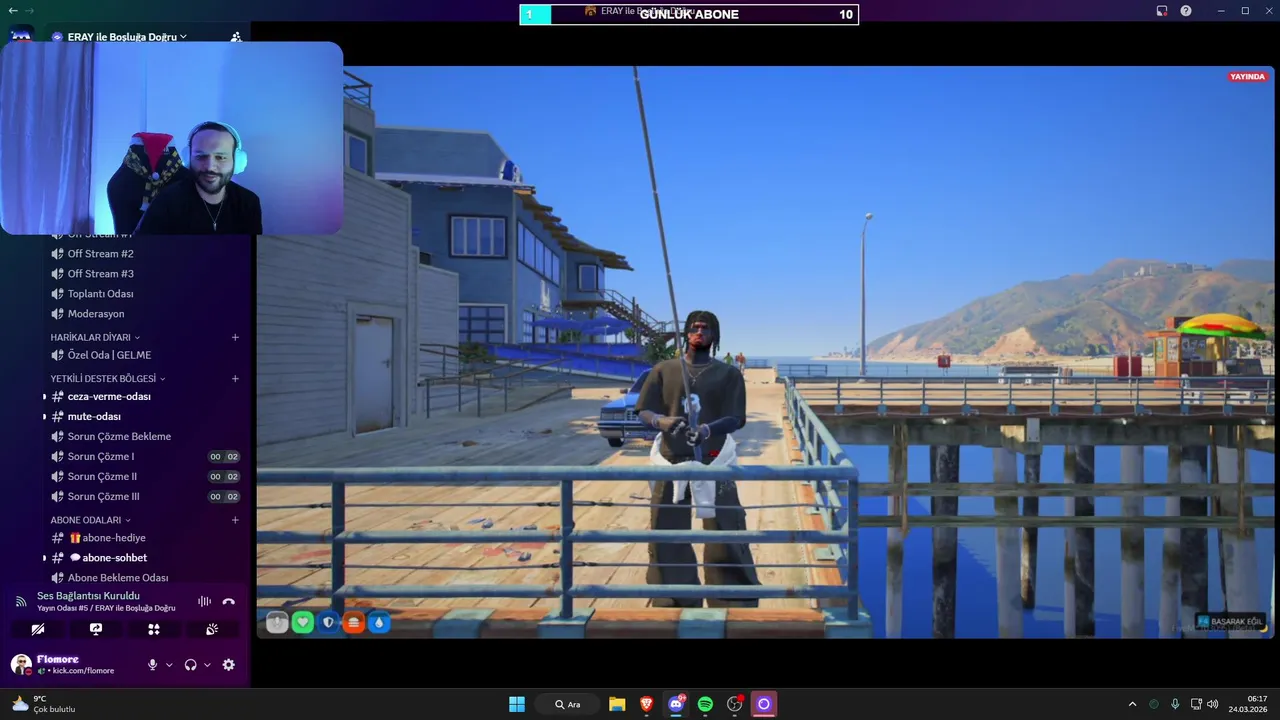Join Özel Oda | GELME voice channel
The image size is (1280, 720).
pyautogui.click(x=145, y=355)
